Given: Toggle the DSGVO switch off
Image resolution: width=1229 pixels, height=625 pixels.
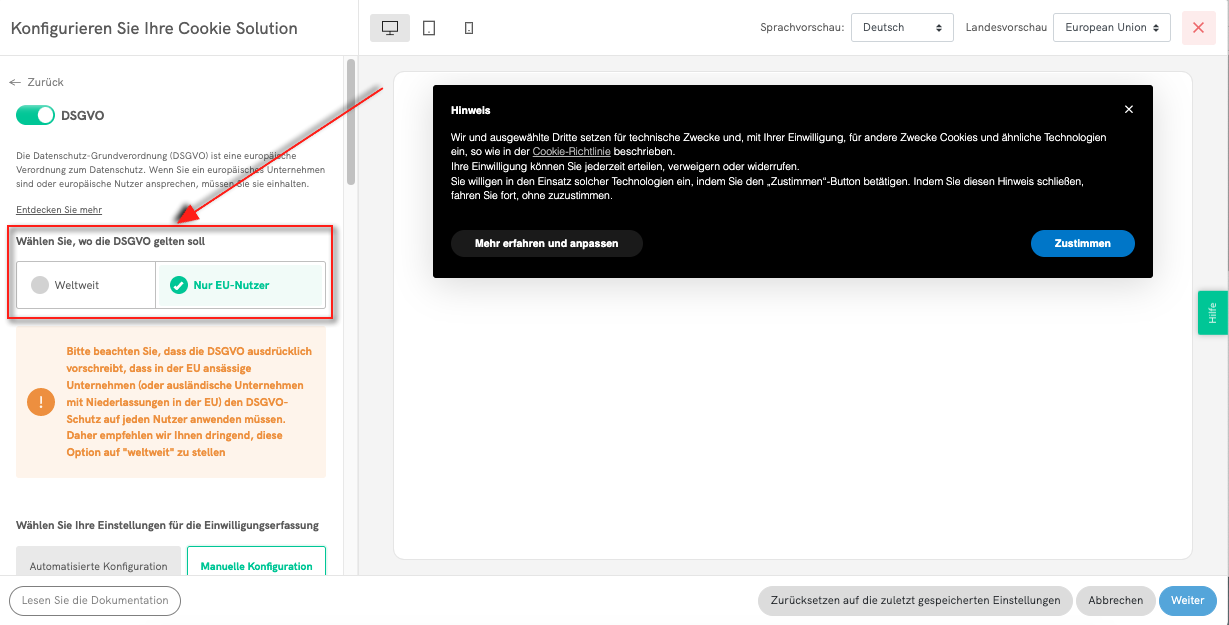Looking at the screenshot, I should (35, 115).
